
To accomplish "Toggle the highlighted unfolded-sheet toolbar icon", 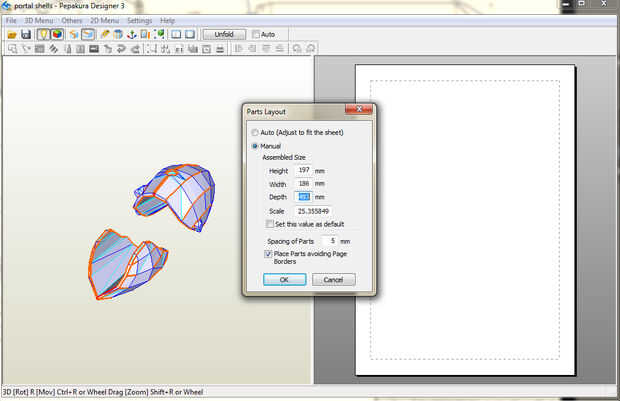I will [x=87, y=35].
